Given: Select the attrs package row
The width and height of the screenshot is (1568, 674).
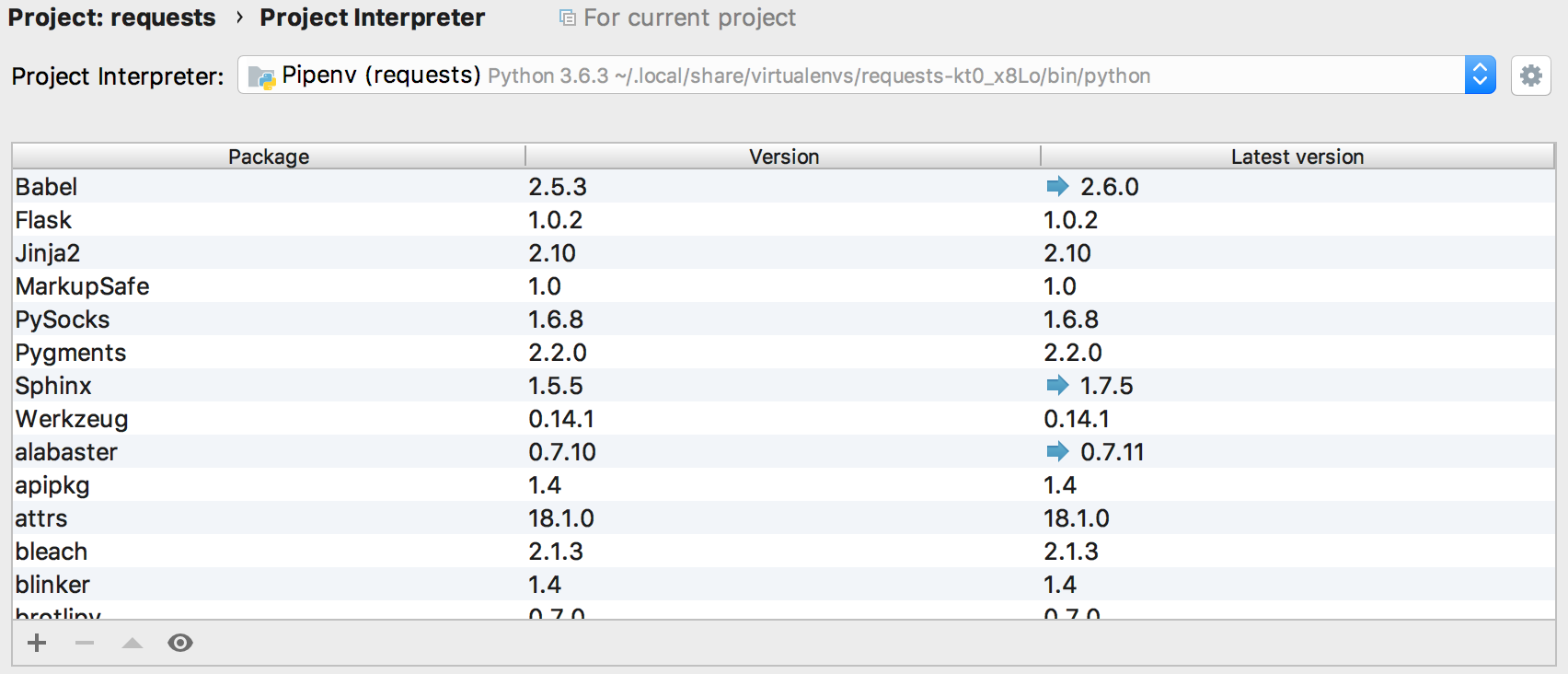Looking at the screenshot, I should (783, 517).
